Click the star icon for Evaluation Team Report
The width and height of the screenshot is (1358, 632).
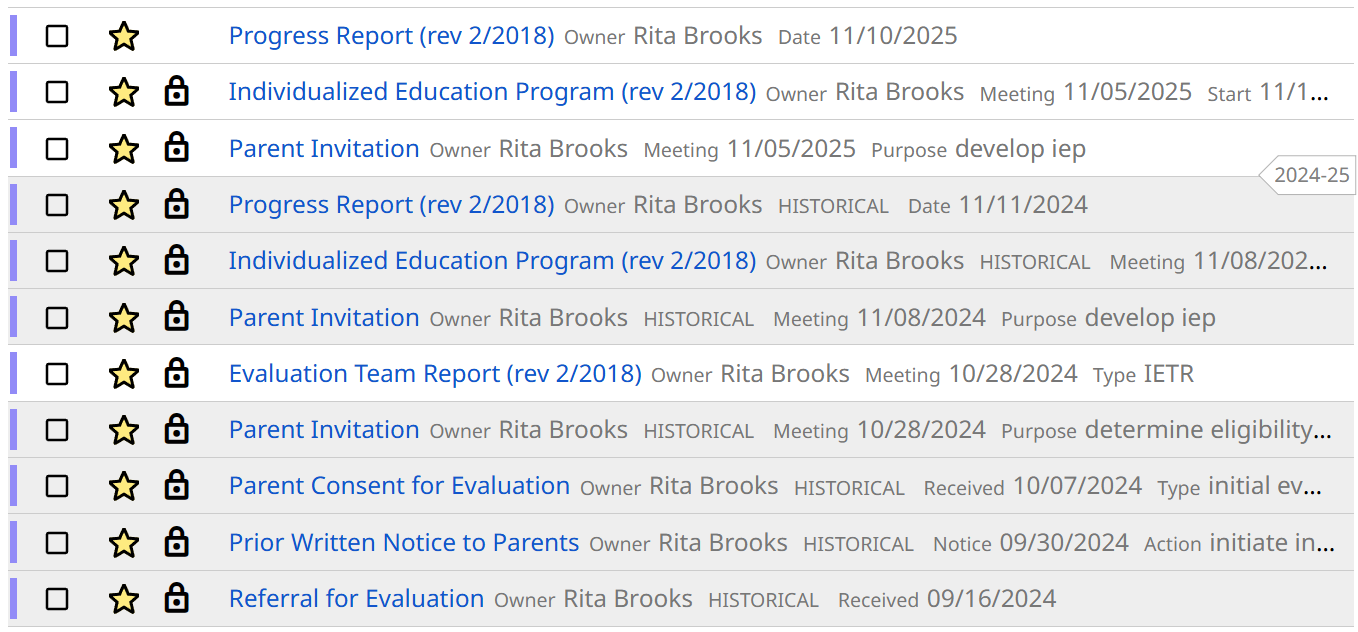123,374
